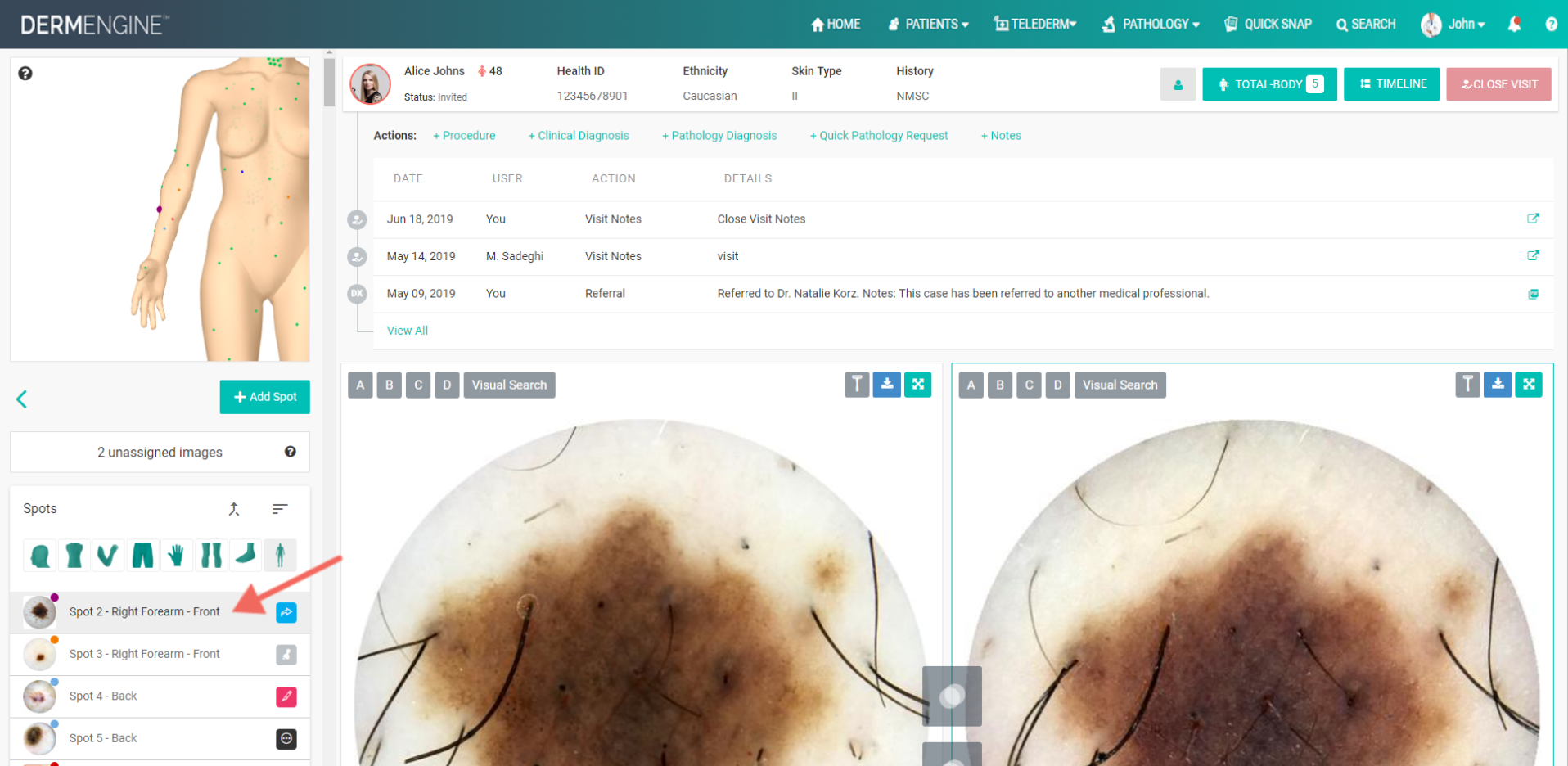Click Spot 3 gray status icon
Screen dimensions: 1568x766
[x=286, y=655]
